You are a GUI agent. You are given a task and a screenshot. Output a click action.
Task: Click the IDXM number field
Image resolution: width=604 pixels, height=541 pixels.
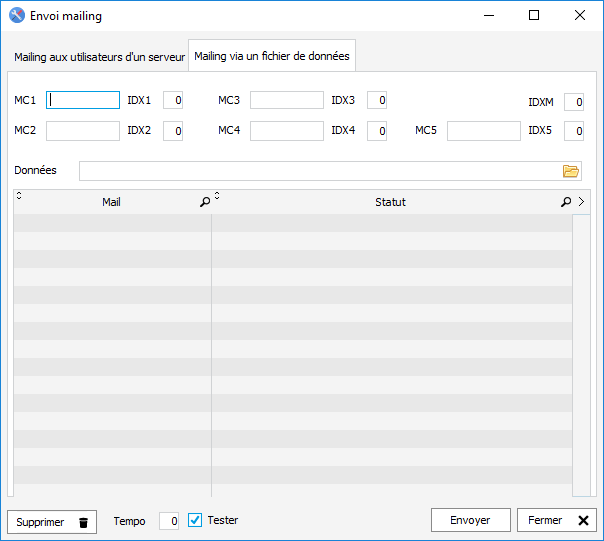point(574,102)
